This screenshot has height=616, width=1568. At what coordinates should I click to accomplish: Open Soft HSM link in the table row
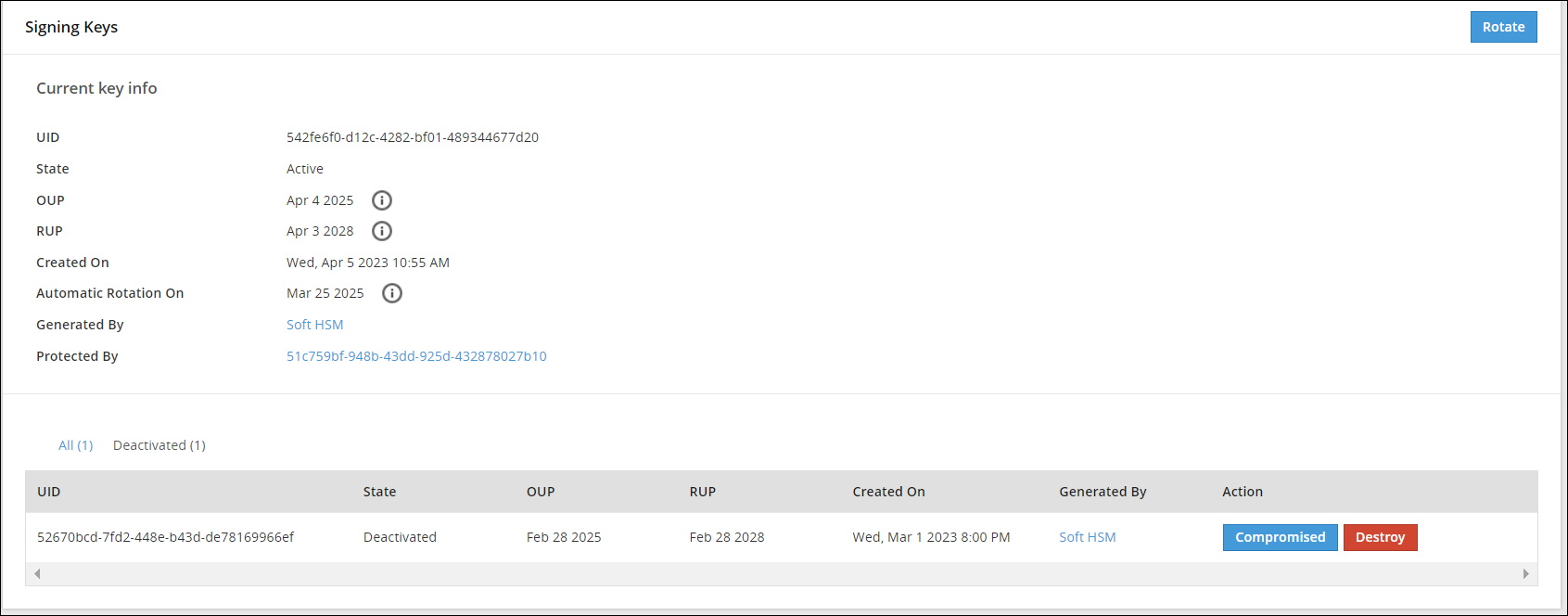tap(1087, 536)
